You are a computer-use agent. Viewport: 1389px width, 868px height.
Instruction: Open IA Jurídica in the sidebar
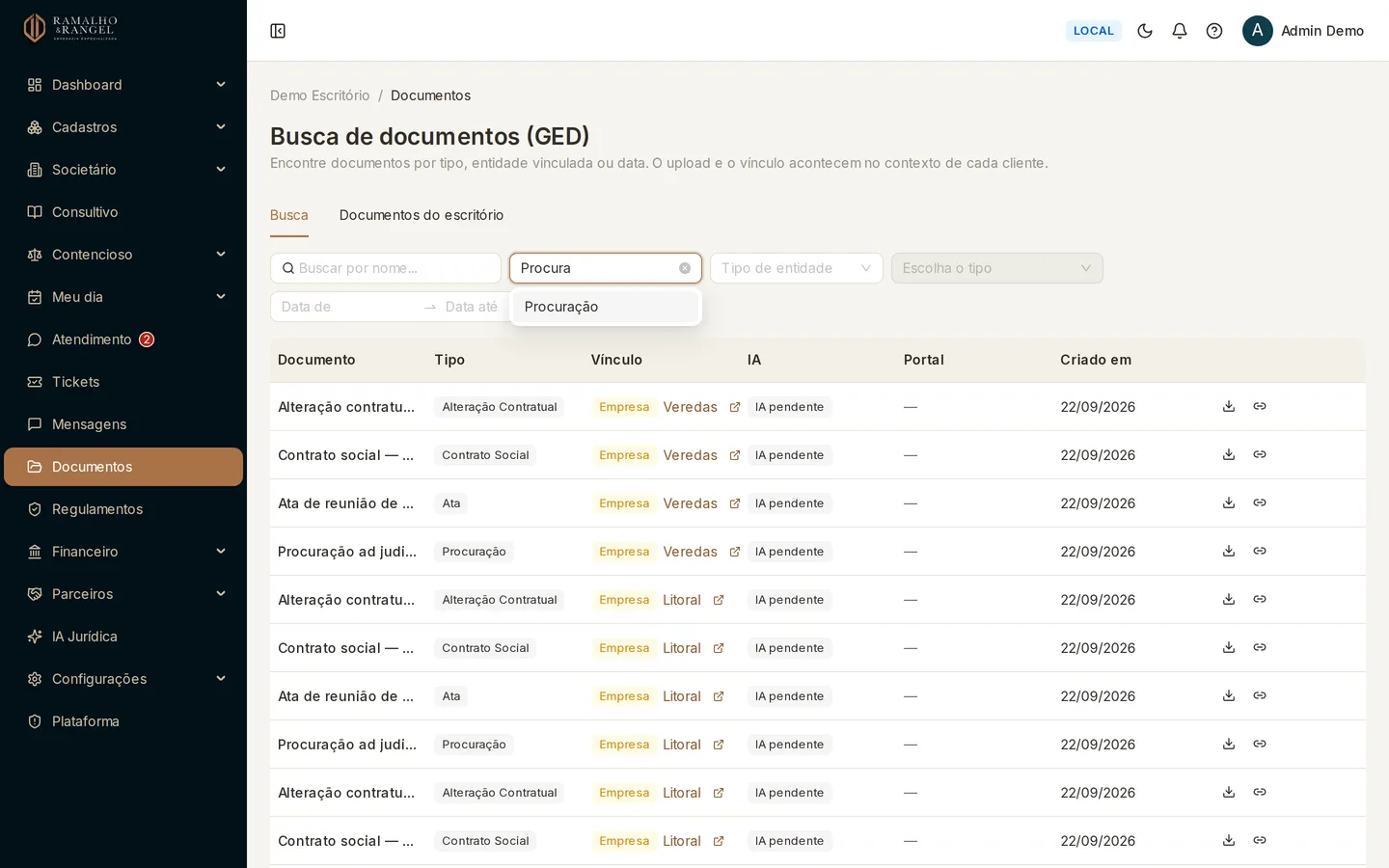pos(123,637)
